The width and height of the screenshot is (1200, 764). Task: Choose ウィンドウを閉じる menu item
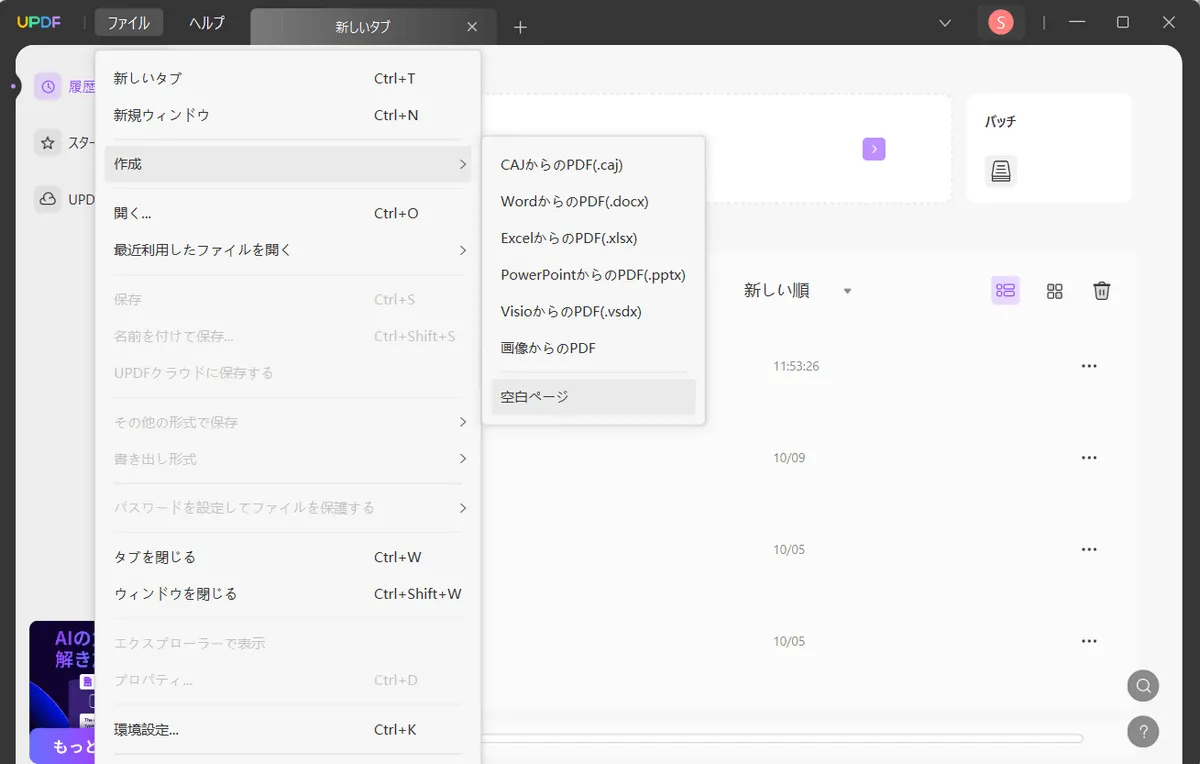288,595
